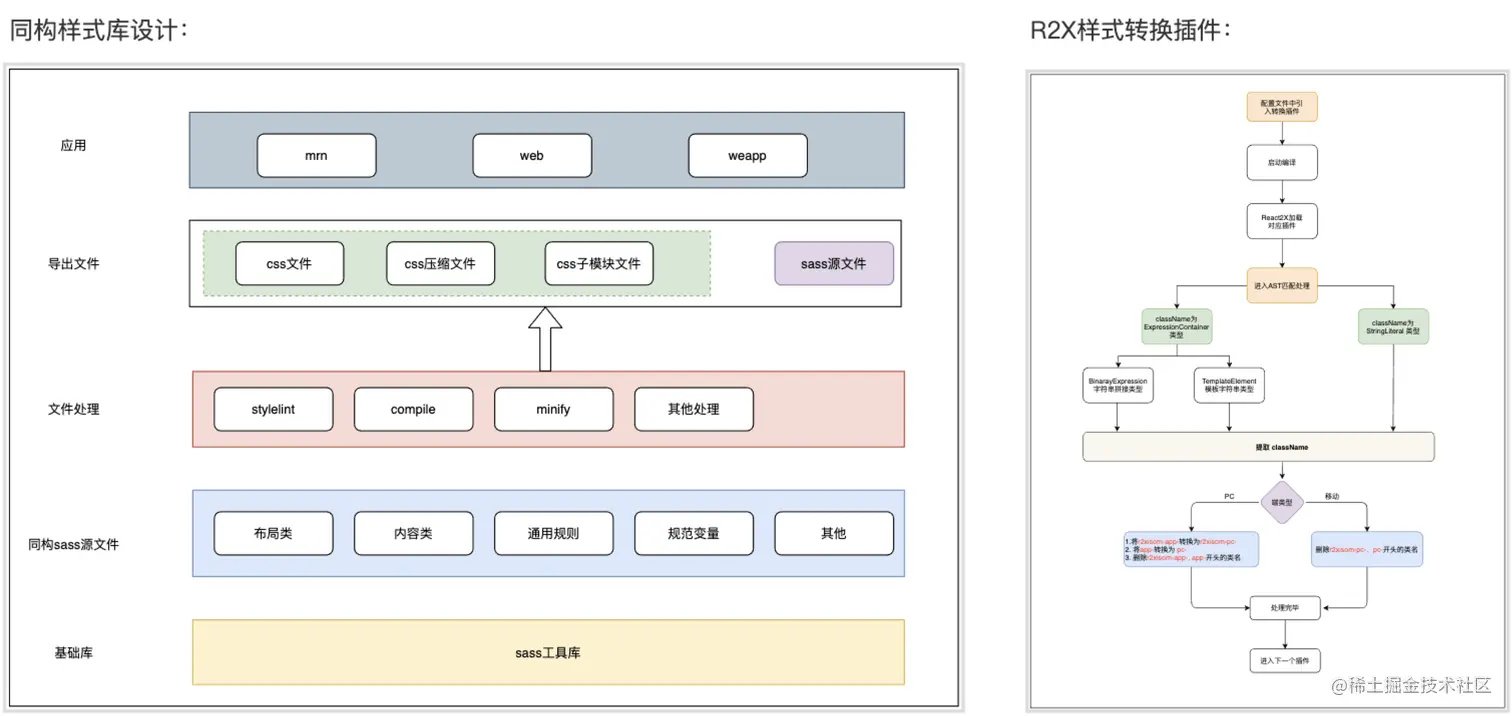Select the web application box
Viewport: 1512px width, 716px height.
(x=532, y=156)
